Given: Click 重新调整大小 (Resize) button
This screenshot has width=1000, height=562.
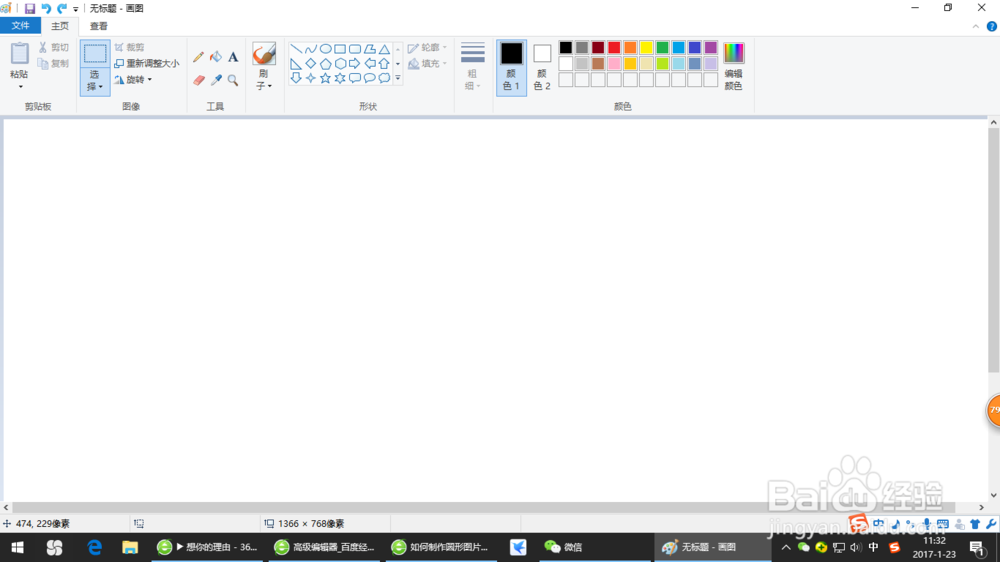Looking at the screenshot, I should (x=147, y=64).
